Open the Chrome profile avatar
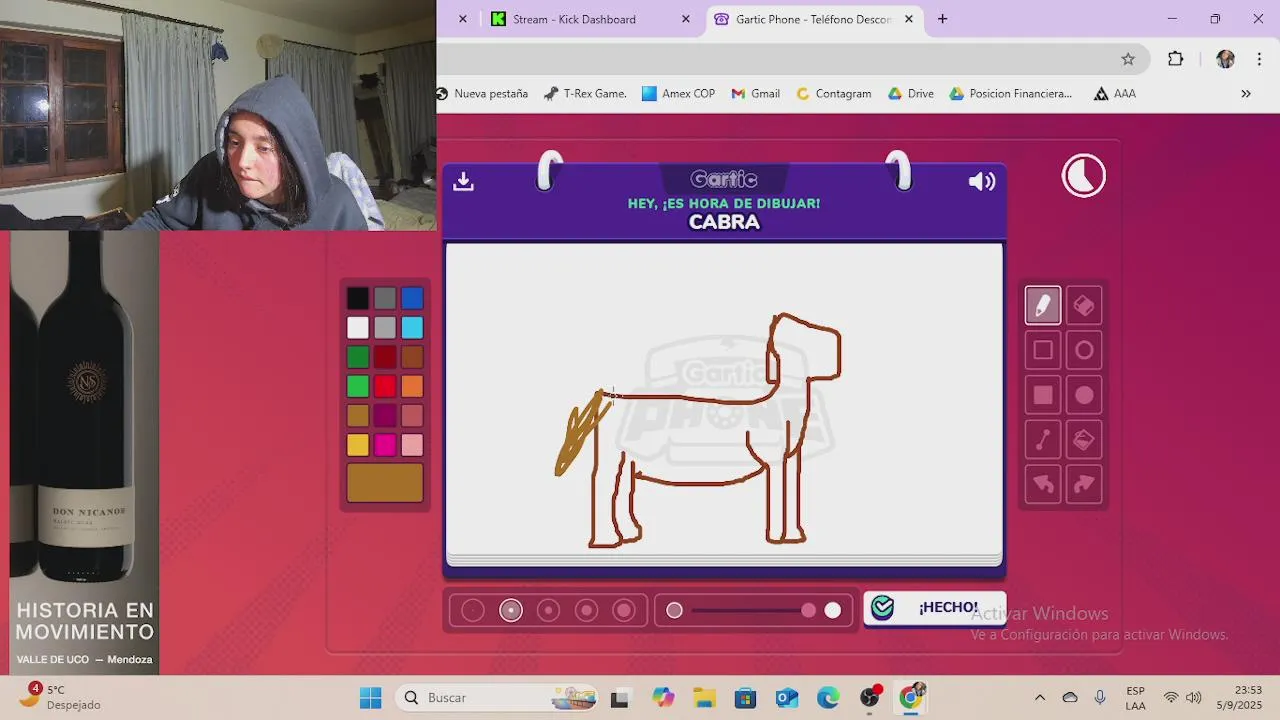The image size is (1280, 720). 1225,59
